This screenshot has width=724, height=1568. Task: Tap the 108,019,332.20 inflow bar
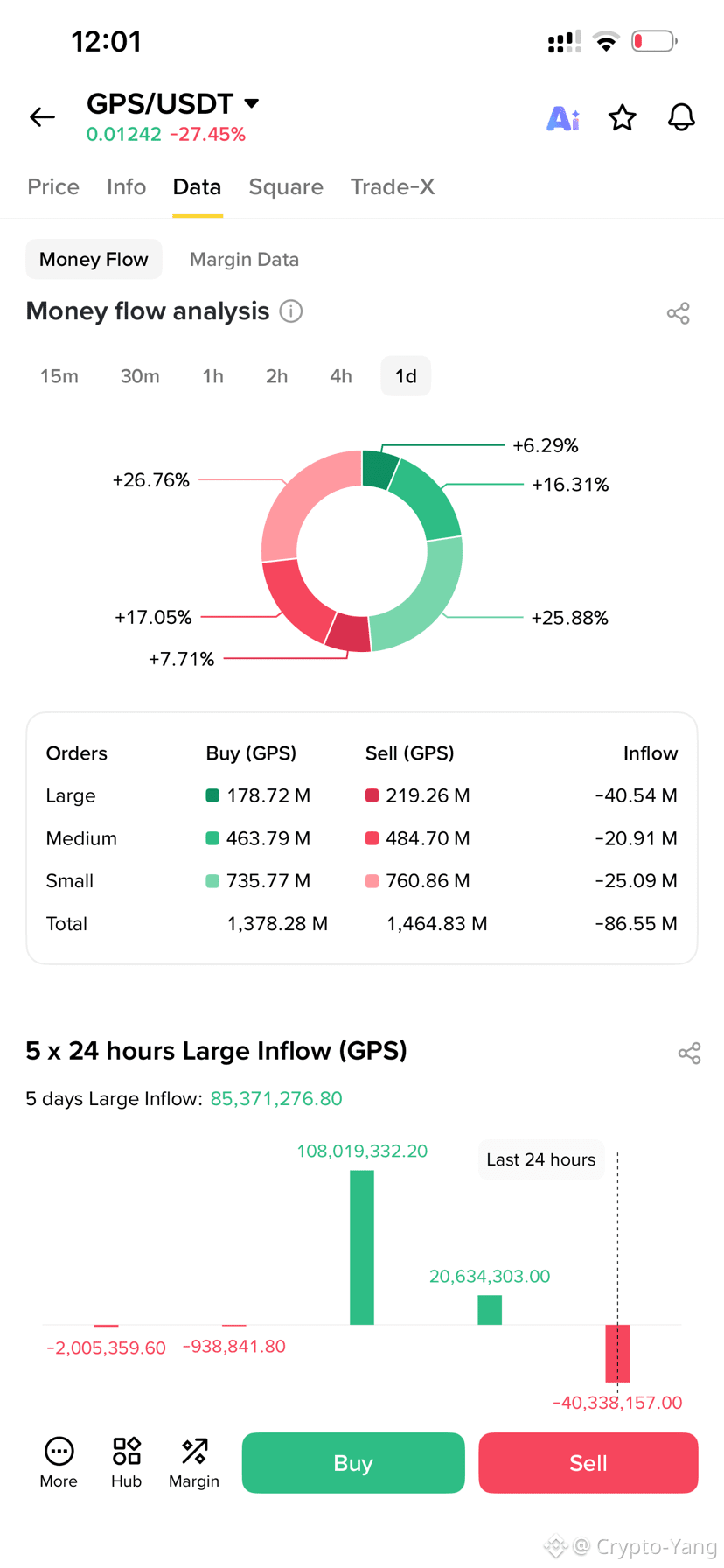tap(362, 1247)
